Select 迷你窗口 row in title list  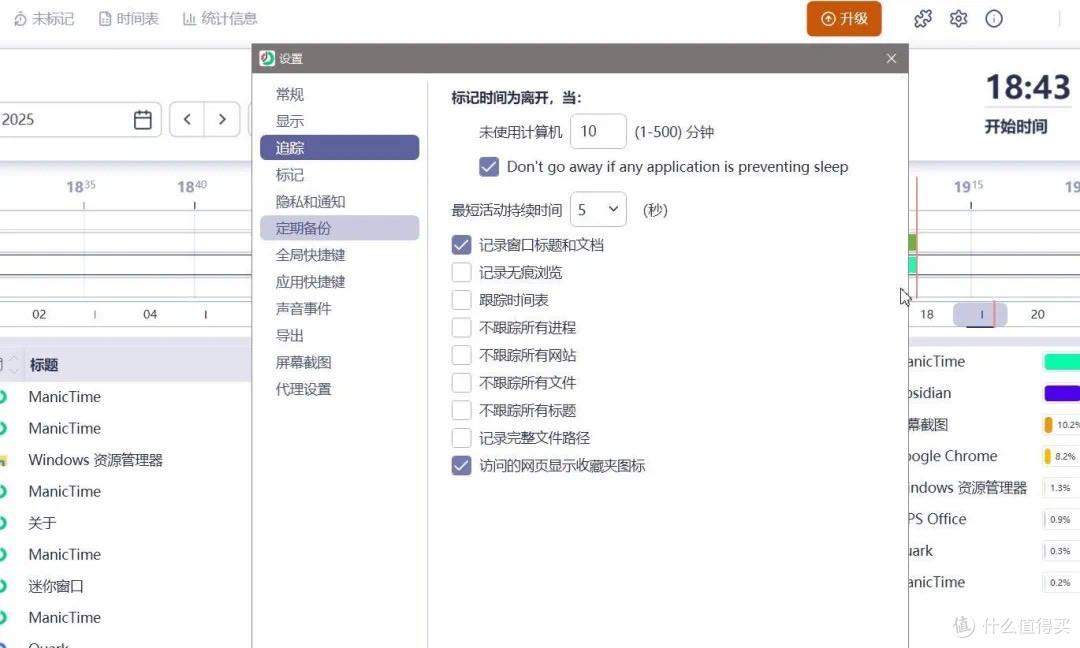coord(56,587)
